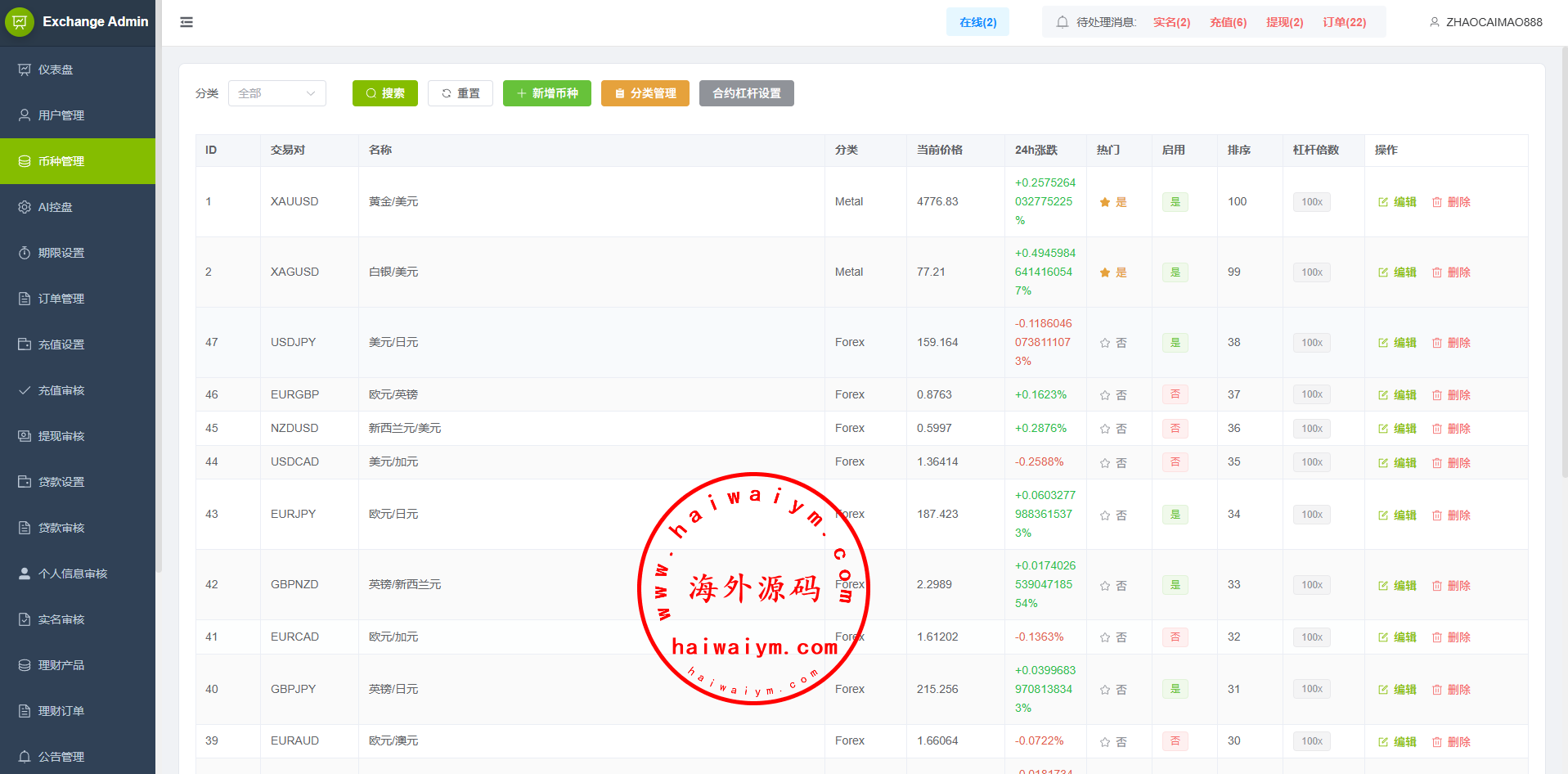1568x774 pixels.
Task: Open the 100x leverage tag for EURJPY
Action: click(x=1311, y=515)
